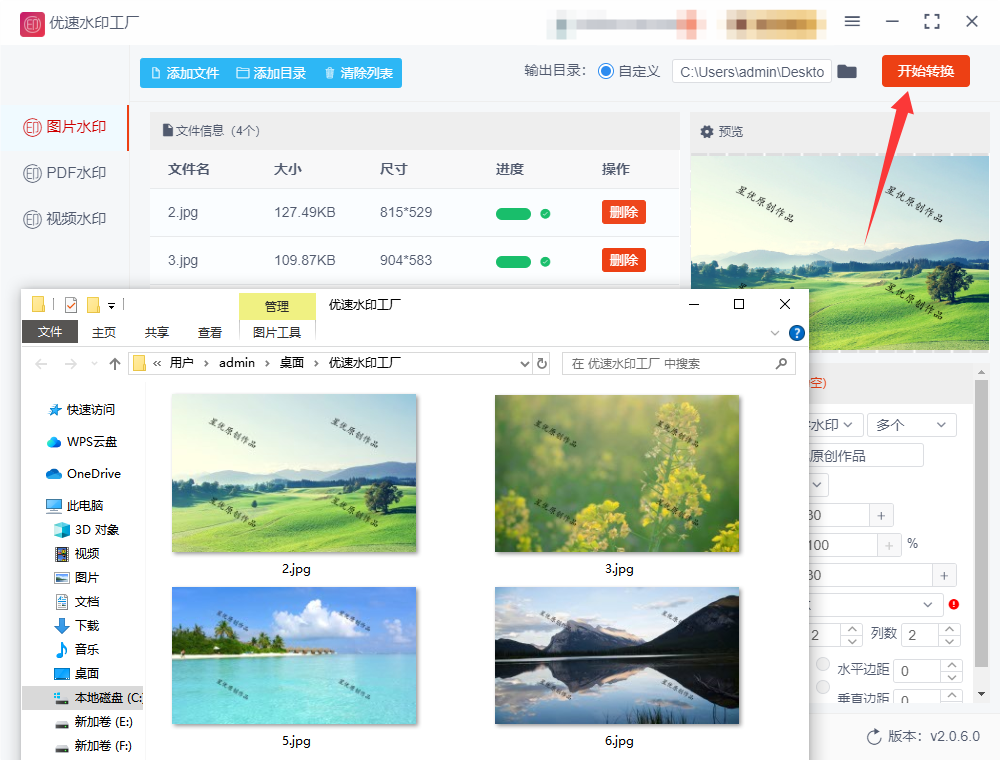Toggle fullscreen in watermark app title bar

[x=932, y=21]
